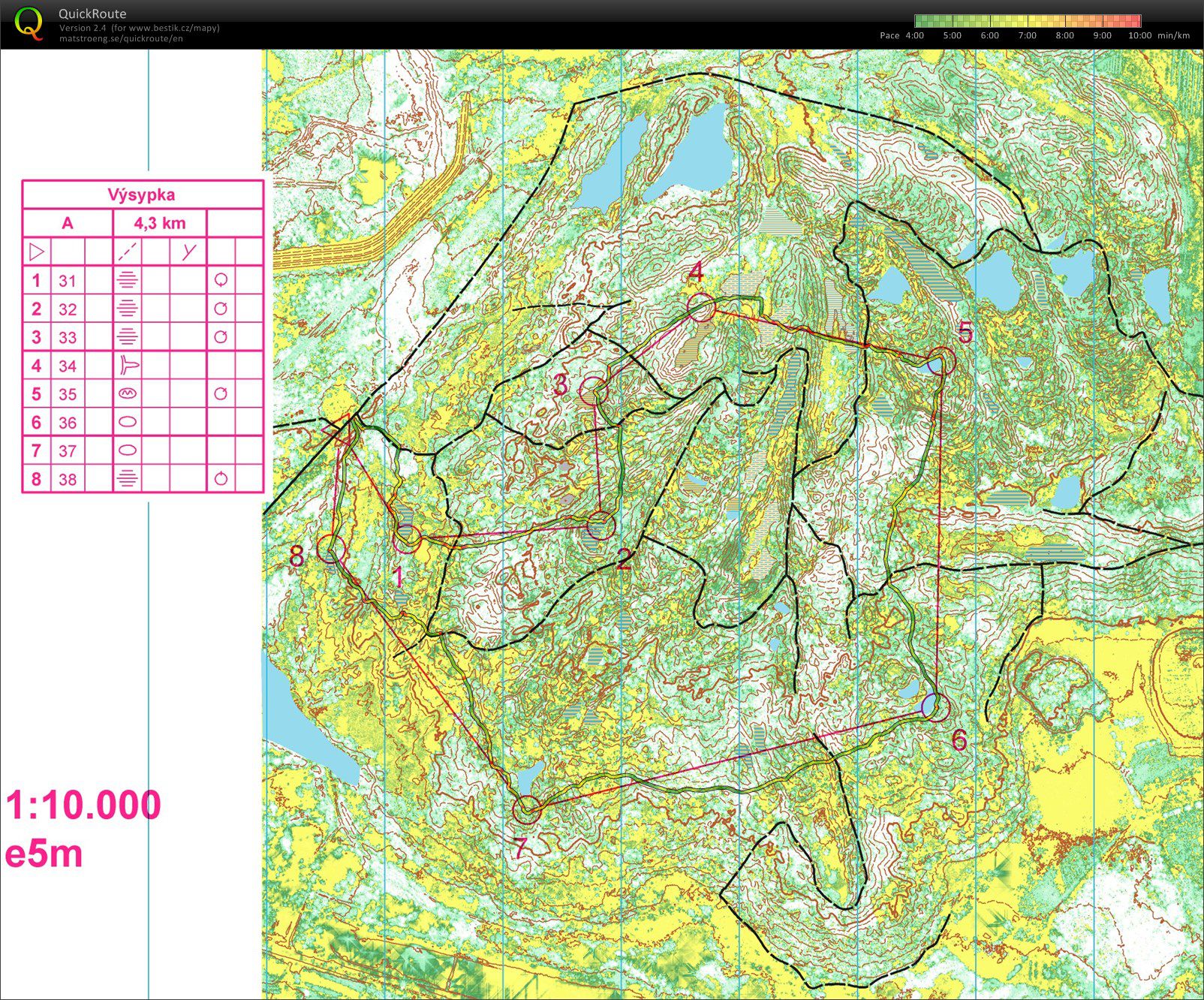1204x1000 pixels.
Task: Click the pace color gradient bar
Action: [1028, 21]
